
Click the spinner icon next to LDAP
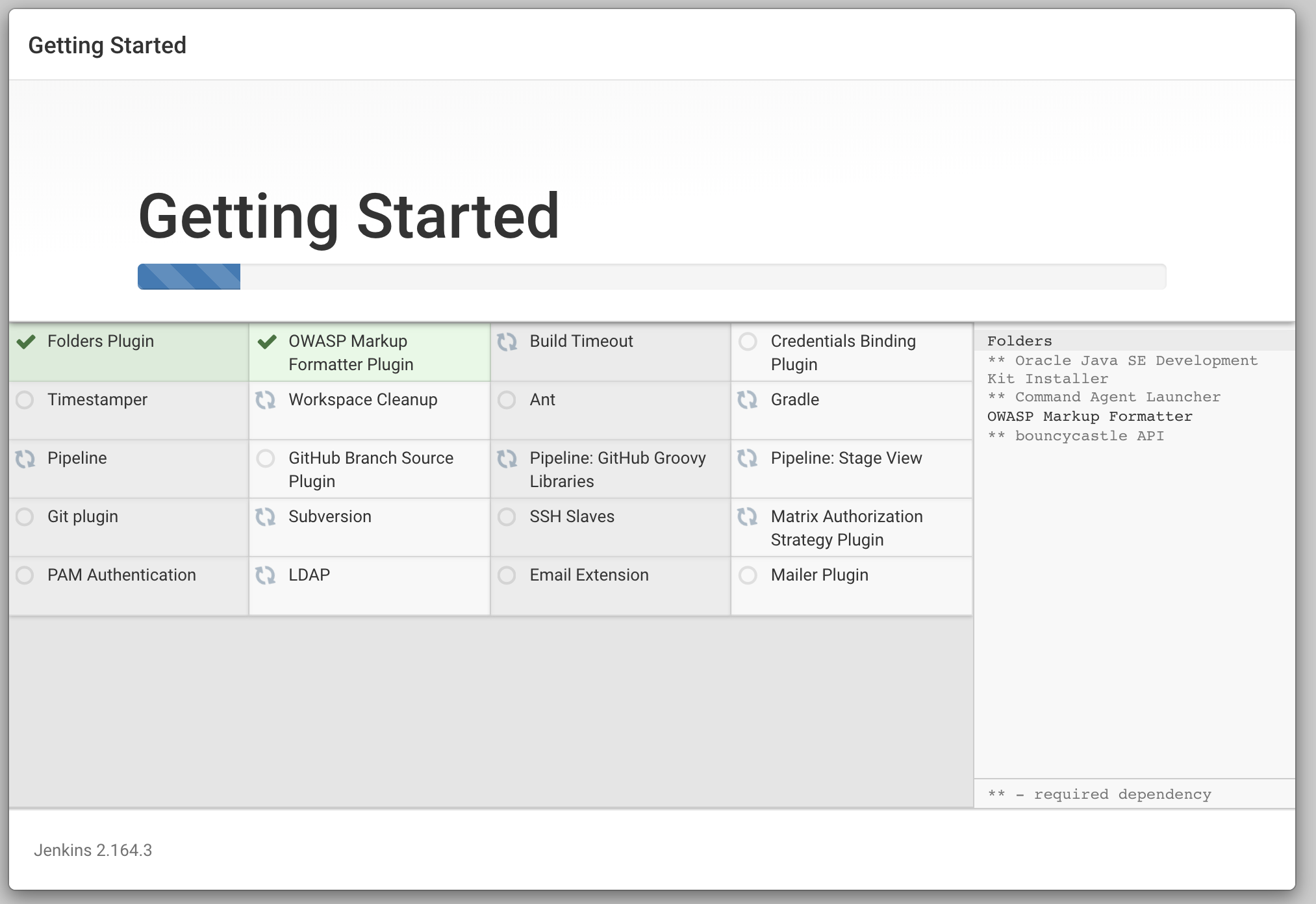[x=266, y=575]
